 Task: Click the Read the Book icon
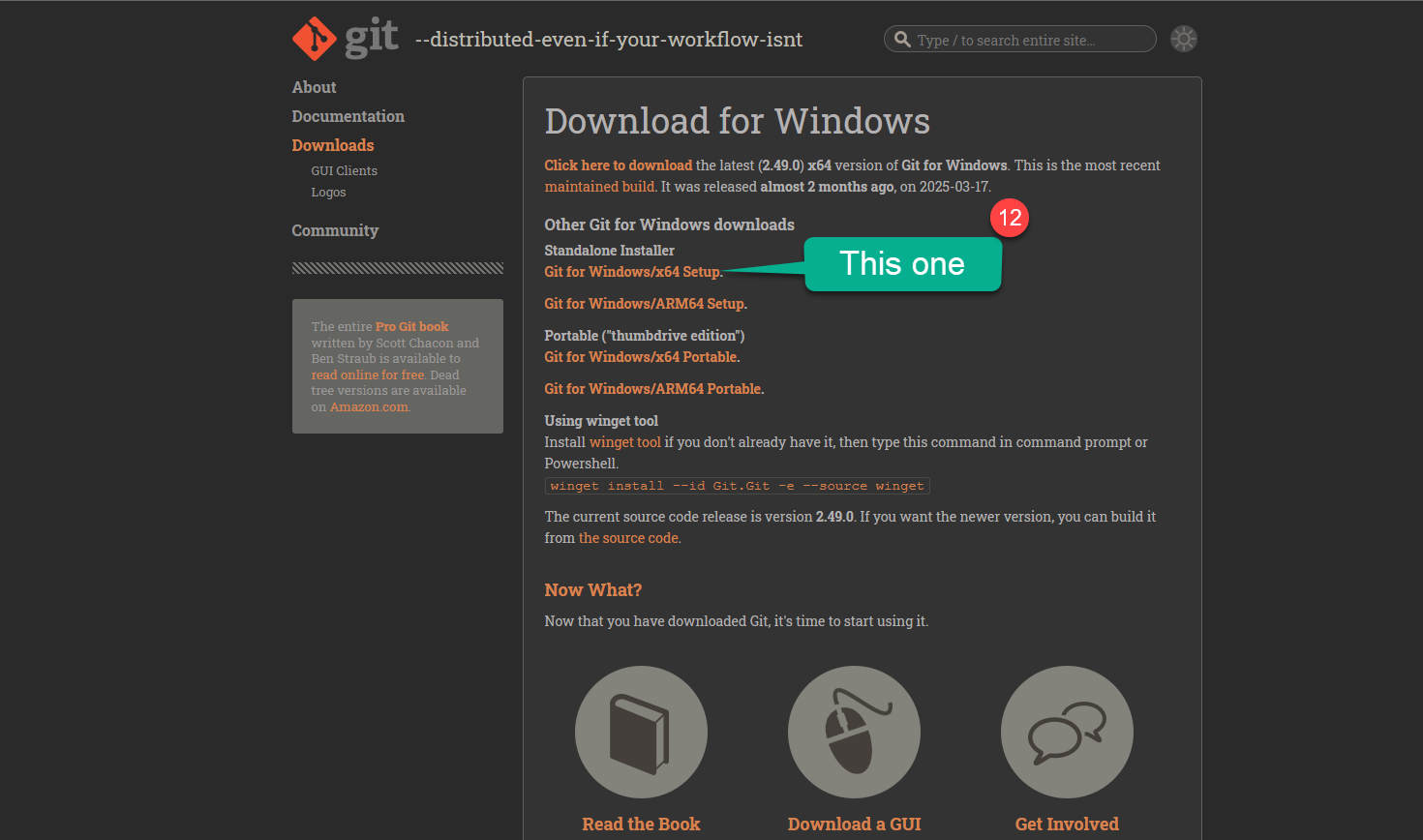click(641, 732)
